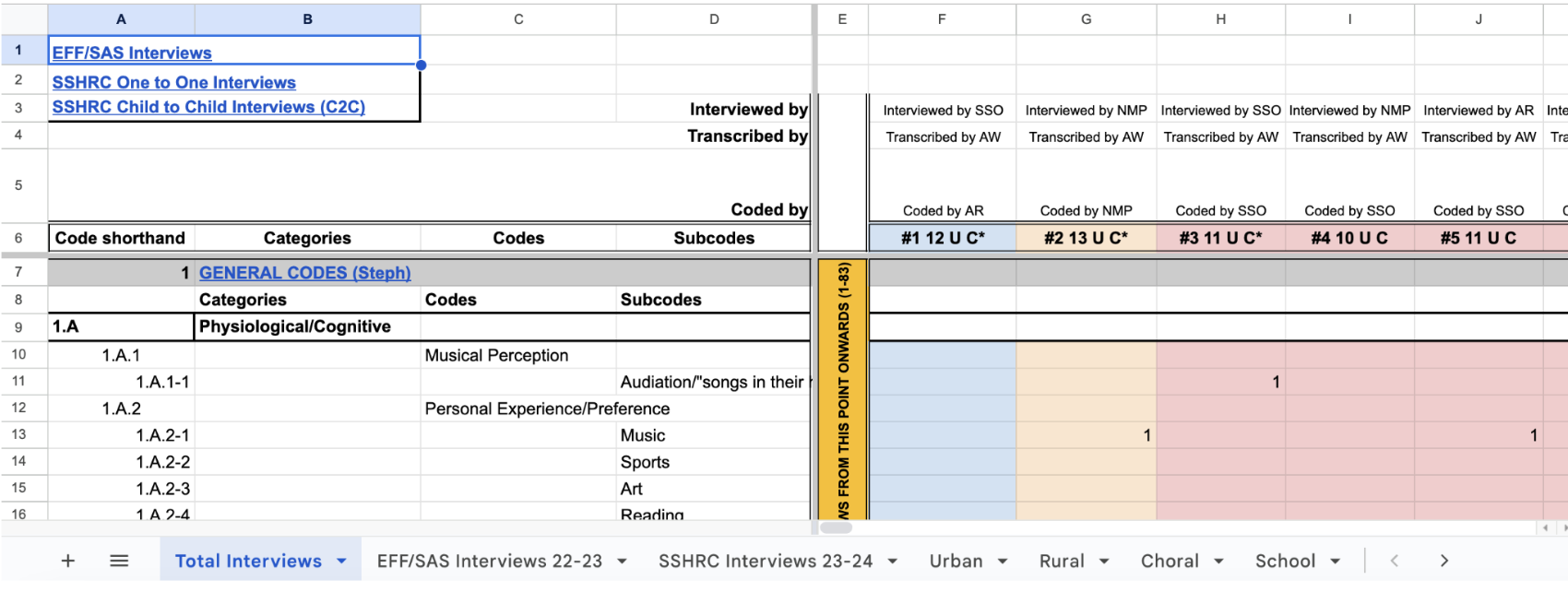Image resolution: width=1568 pixels, height=592 pixels.
Task: Click the '#5 11 U C' cell
Action: pyautogui.click(x=1479, y=238)
